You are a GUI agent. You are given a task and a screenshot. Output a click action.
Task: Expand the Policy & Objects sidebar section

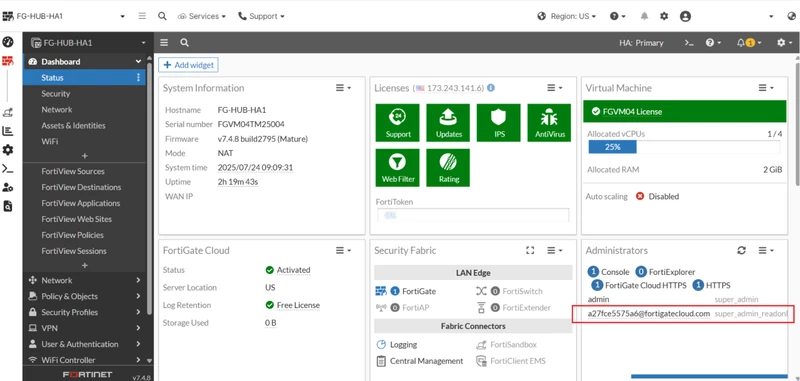click(x=84, y=296)
